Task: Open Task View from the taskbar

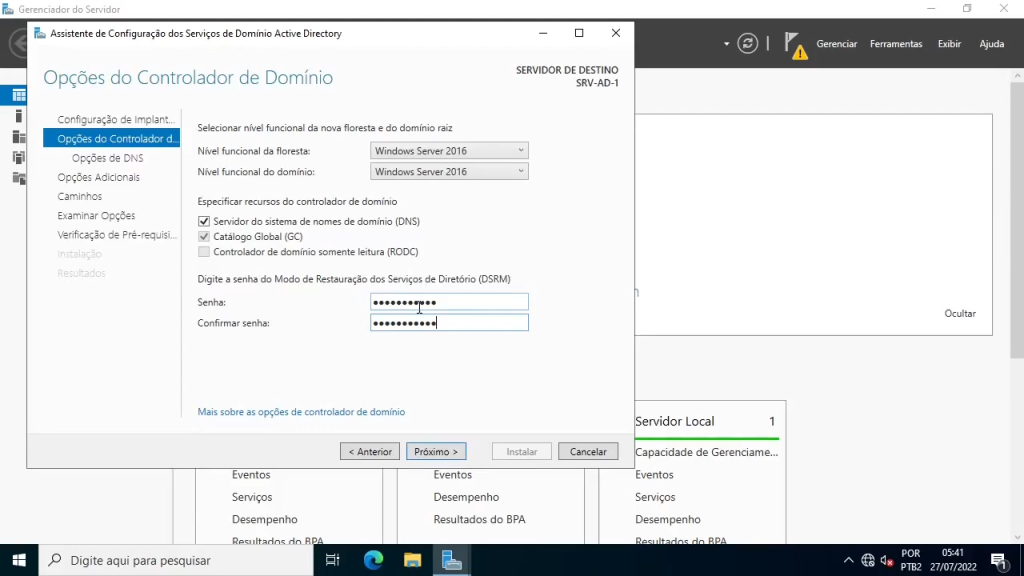Action: 332,560
